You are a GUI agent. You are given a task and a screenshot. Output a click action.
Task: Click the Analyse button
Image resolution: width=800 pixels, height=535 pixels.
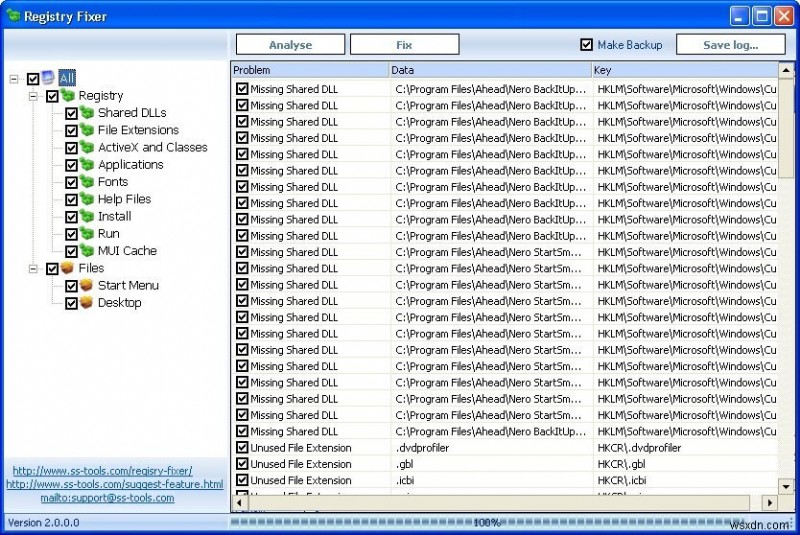(290, 44)
